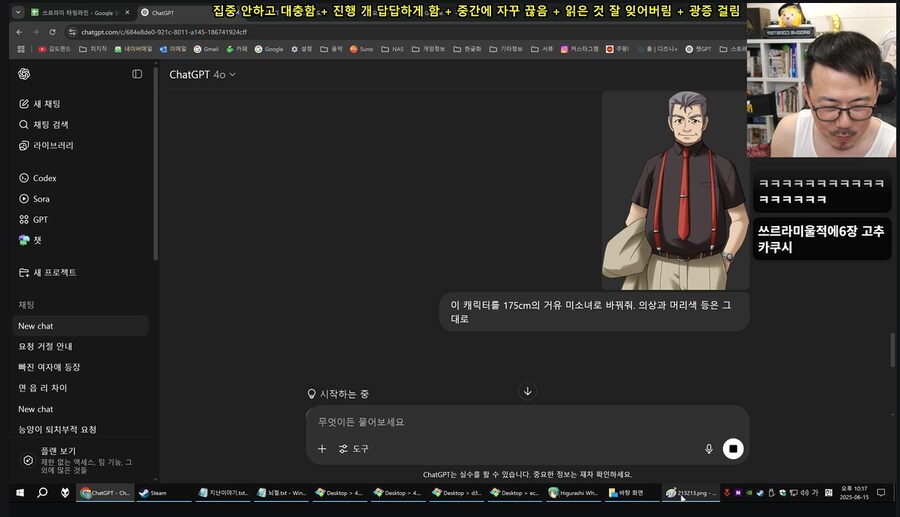Click the sidebar vertical scrollbar

pyautogui.click(x=155, y=165)
